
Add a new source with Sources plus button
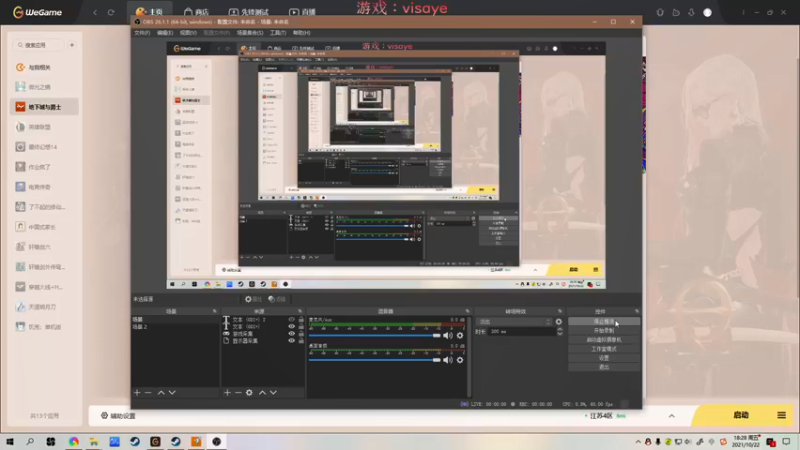tap(227, 392)
